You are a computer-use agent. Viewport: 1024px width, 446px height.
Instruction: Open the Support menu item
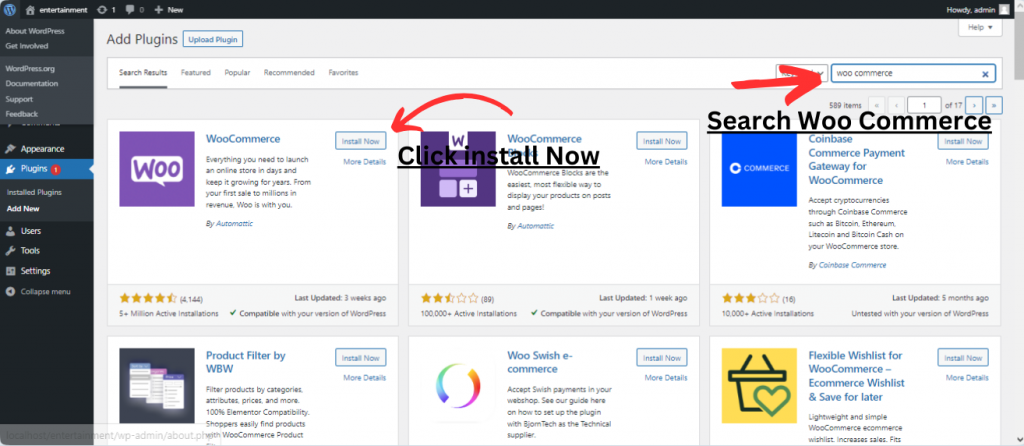click(19, 99)
